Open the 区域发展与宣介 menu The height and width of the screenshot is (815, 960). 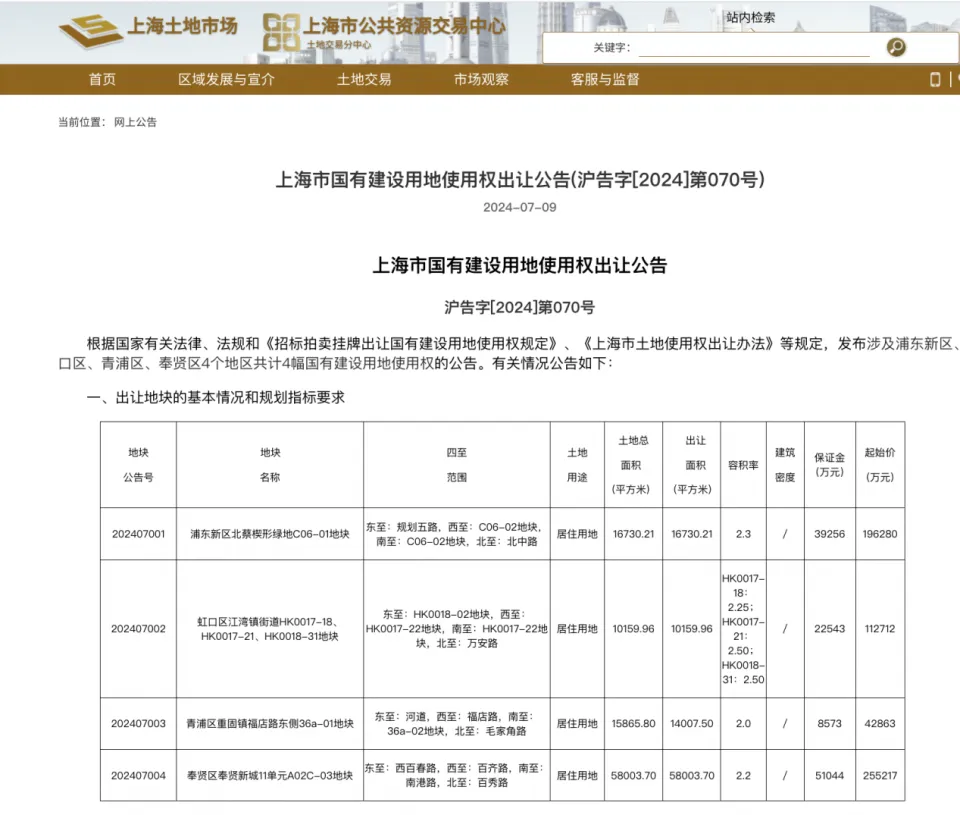(x=224, y=79)
